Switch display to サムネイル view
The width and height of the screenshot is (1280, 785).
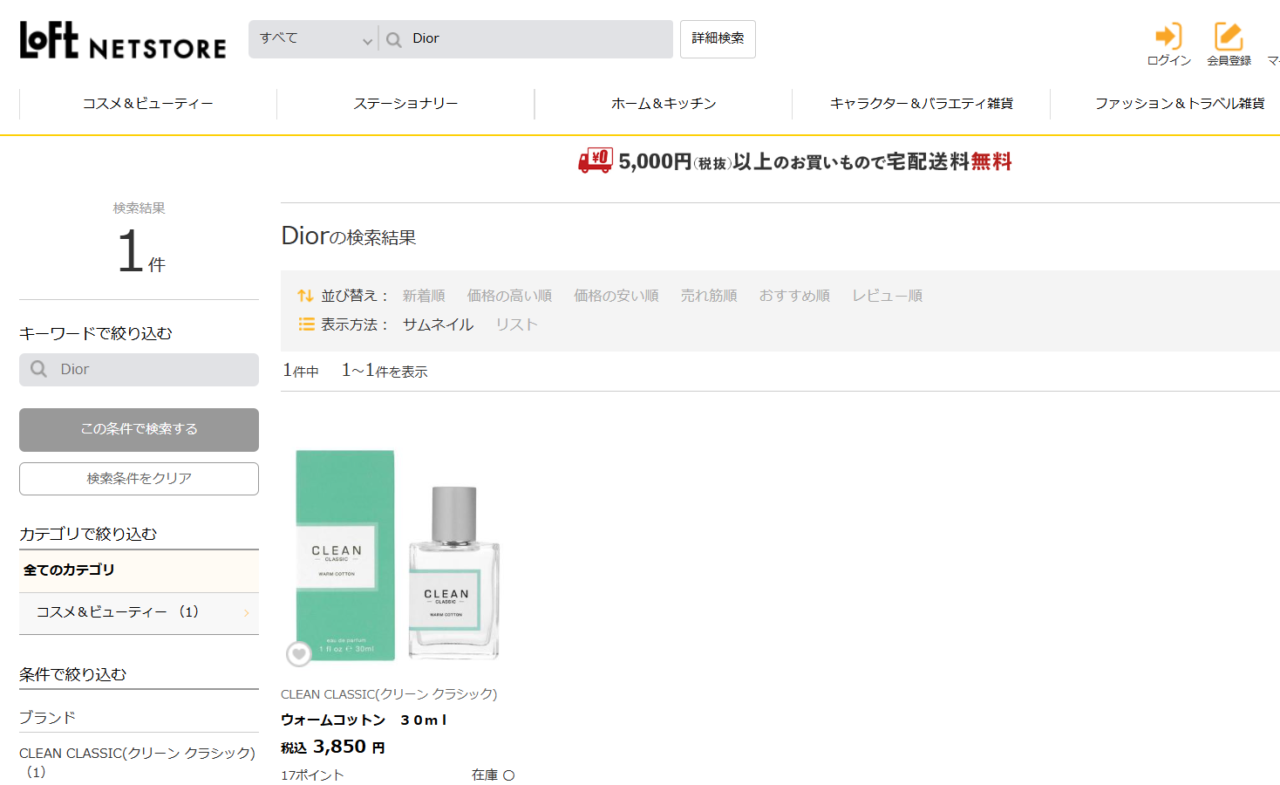[x=438, y=325]
